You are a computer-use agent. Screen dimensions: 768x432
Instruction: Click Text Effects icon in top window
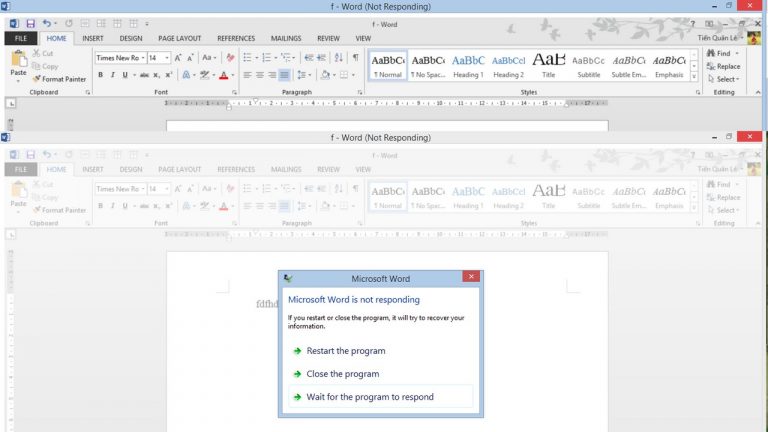click(x=186, y=75)
